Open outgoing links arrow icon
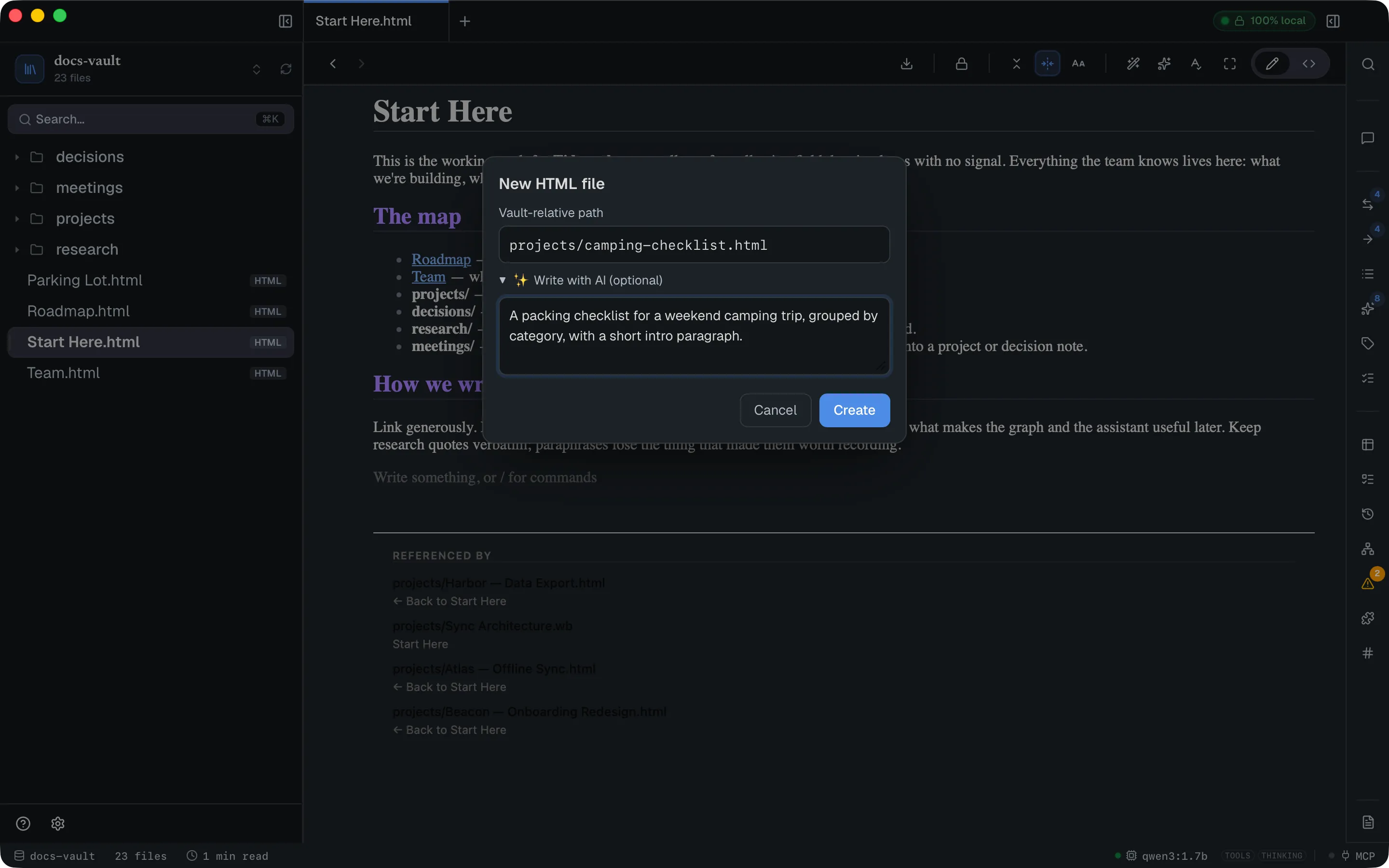The image size is (1389, 868). [1368, 239]
